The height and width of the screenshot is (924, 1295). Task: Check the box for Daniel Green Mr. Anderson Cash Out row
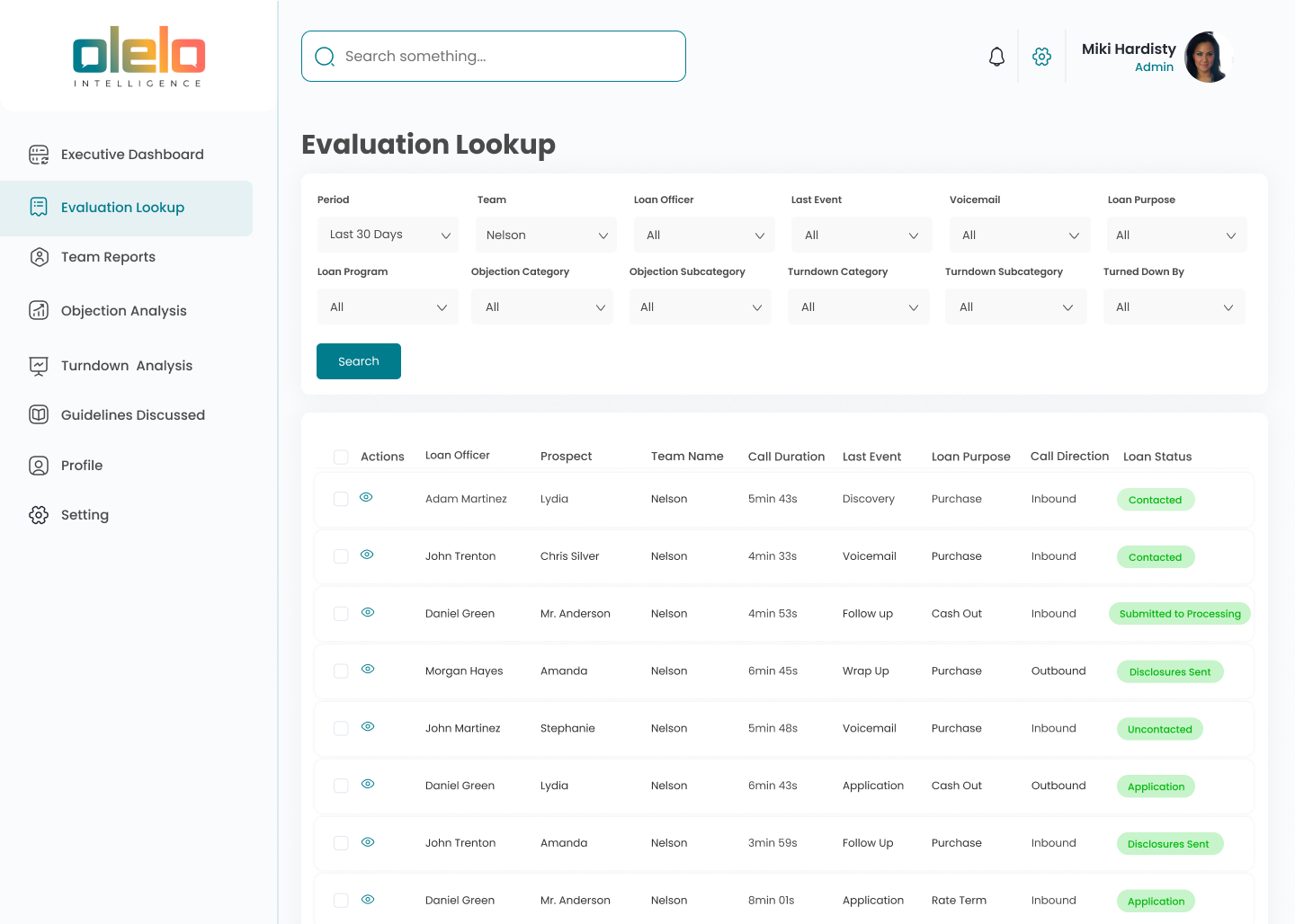coord(341,614)
